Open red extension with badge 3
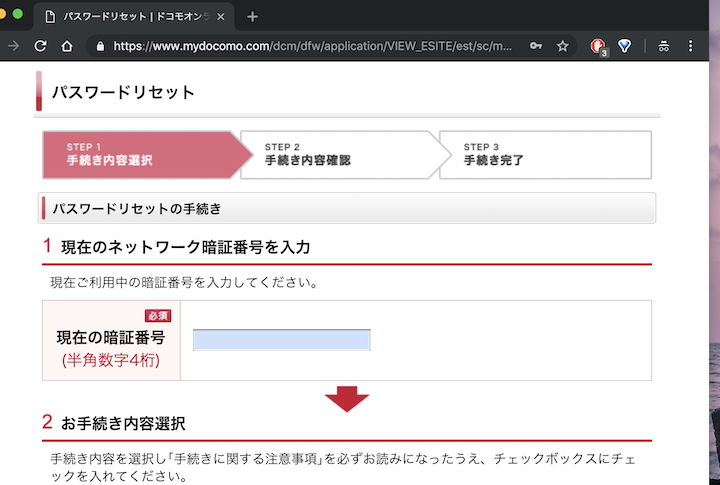 point(598,46)
